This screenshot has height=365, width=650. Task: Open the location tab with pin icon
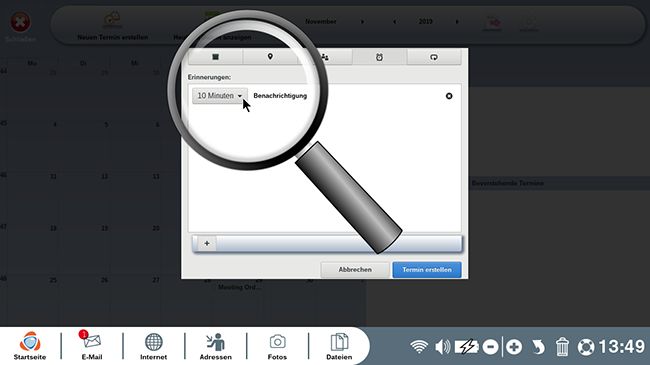(270, 57)
